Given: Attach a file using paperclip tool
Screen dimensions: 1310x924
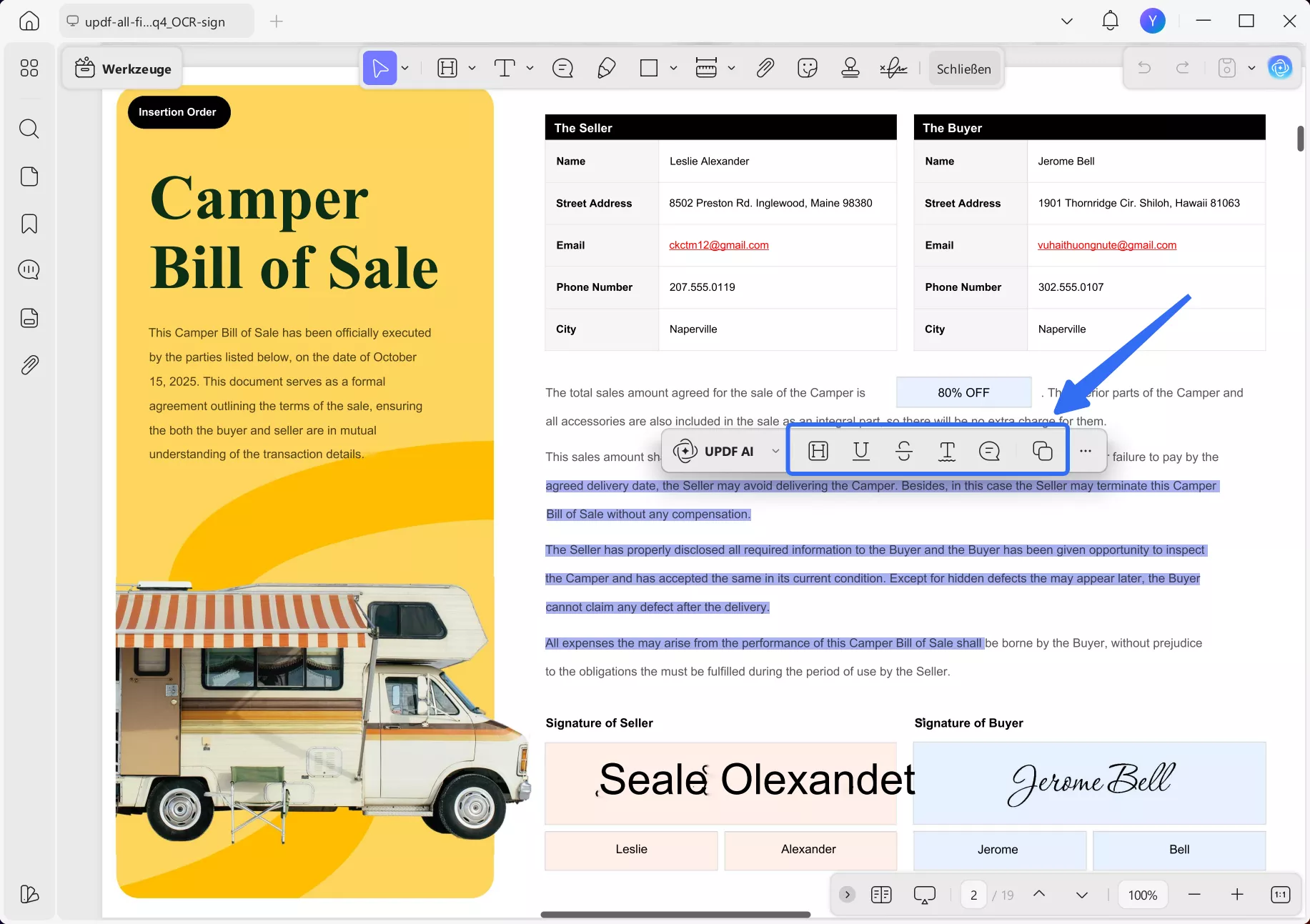Looking at the screenshot, I should coord(765,69).
